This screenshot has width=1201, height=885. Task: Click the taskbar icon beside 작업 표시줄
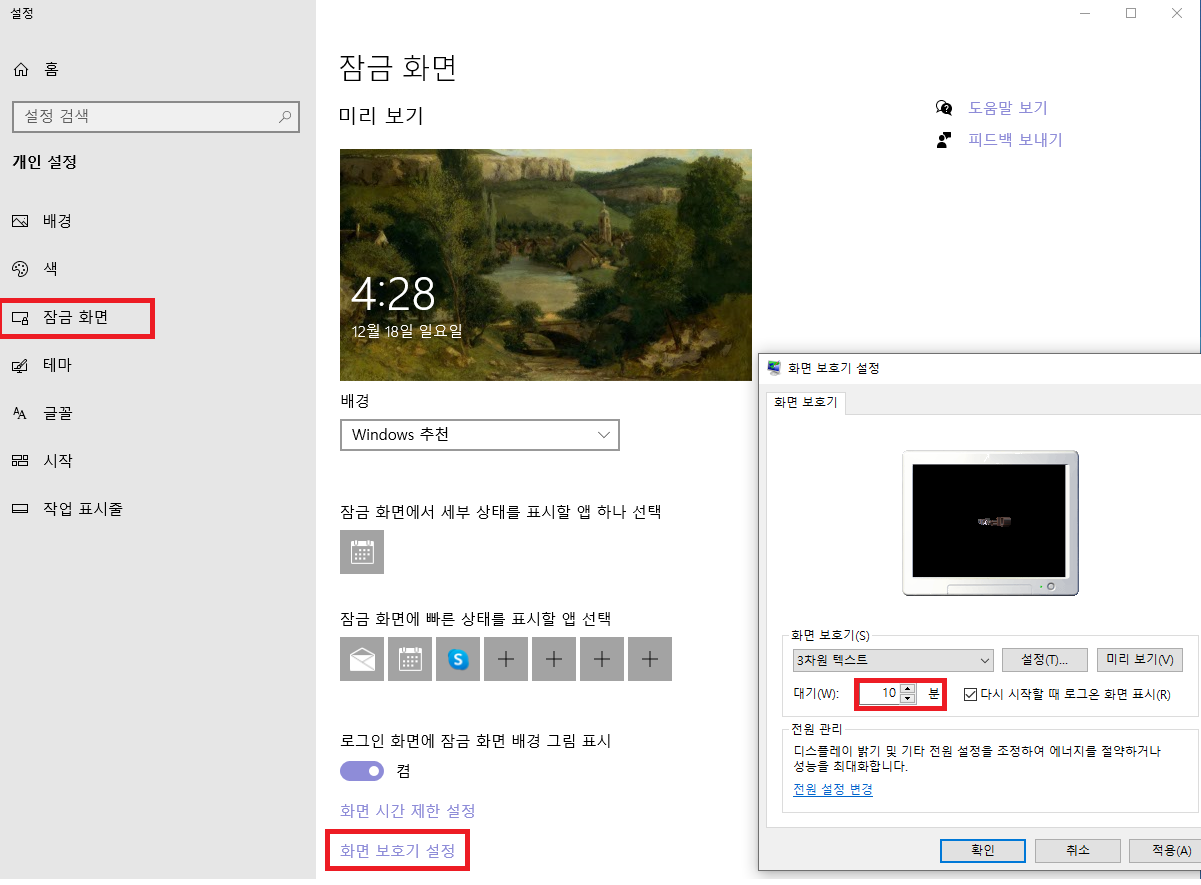click(x=20, y=509)
